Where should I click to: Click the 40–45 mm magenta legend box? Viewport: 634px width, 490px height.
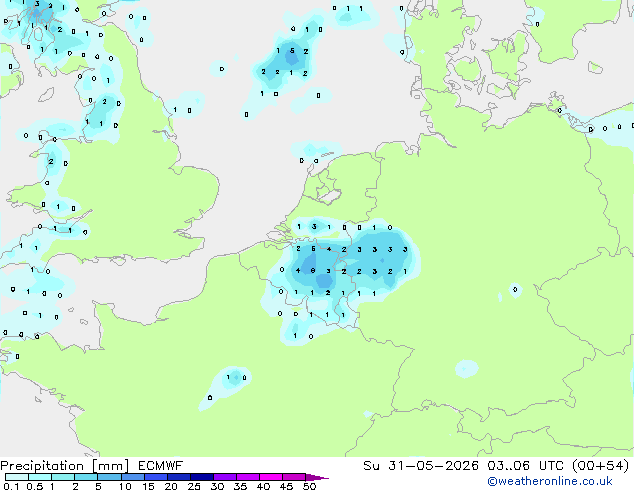[271, 477]
